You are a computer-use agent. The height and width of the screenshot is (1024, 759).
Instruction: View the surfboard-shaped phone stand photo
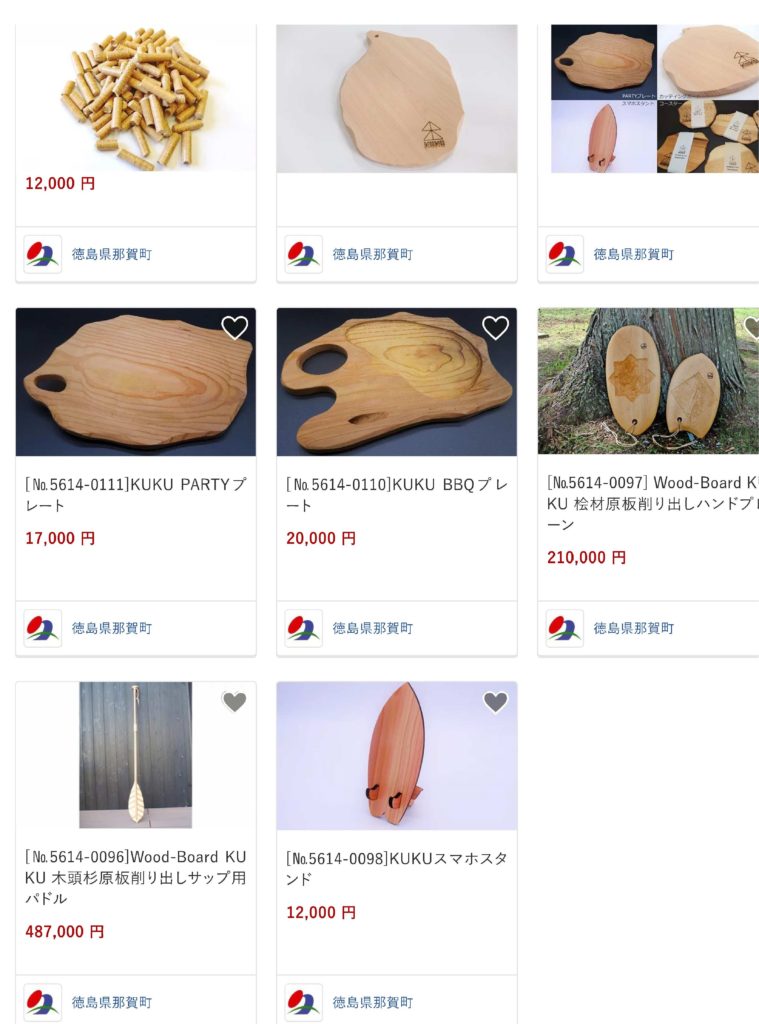396,756
